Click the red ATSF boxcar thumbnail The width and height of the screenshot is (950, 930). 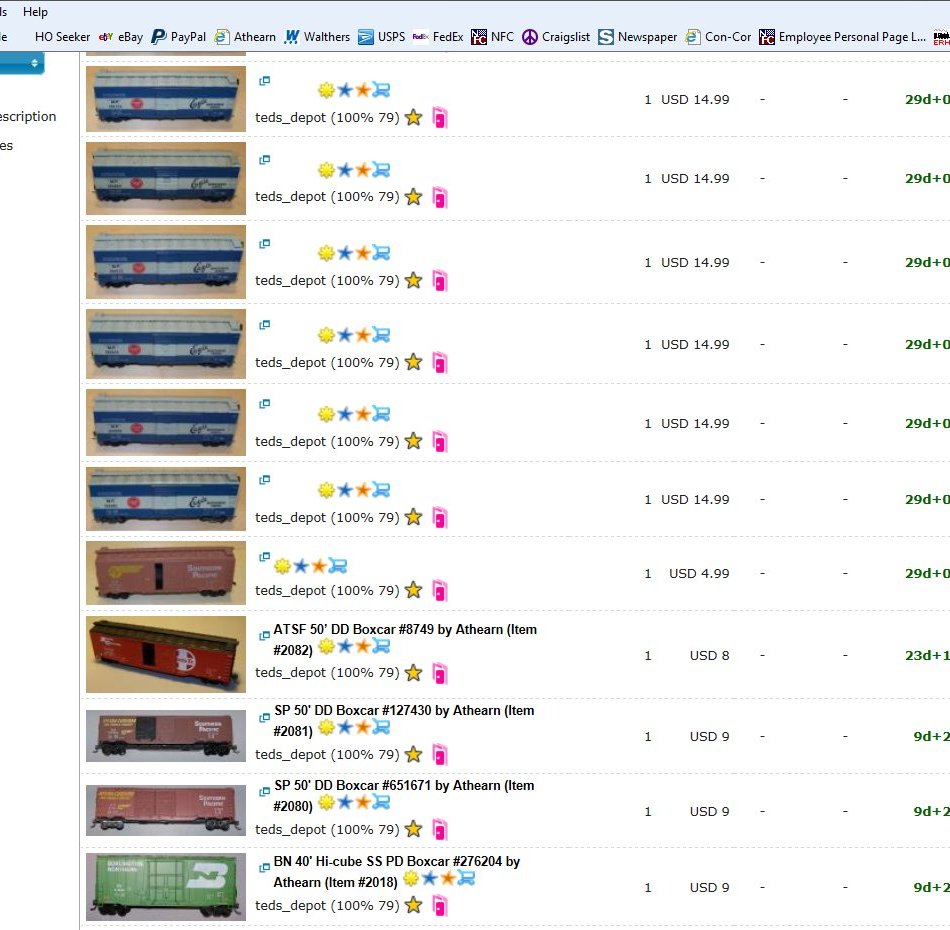[166, 654]
